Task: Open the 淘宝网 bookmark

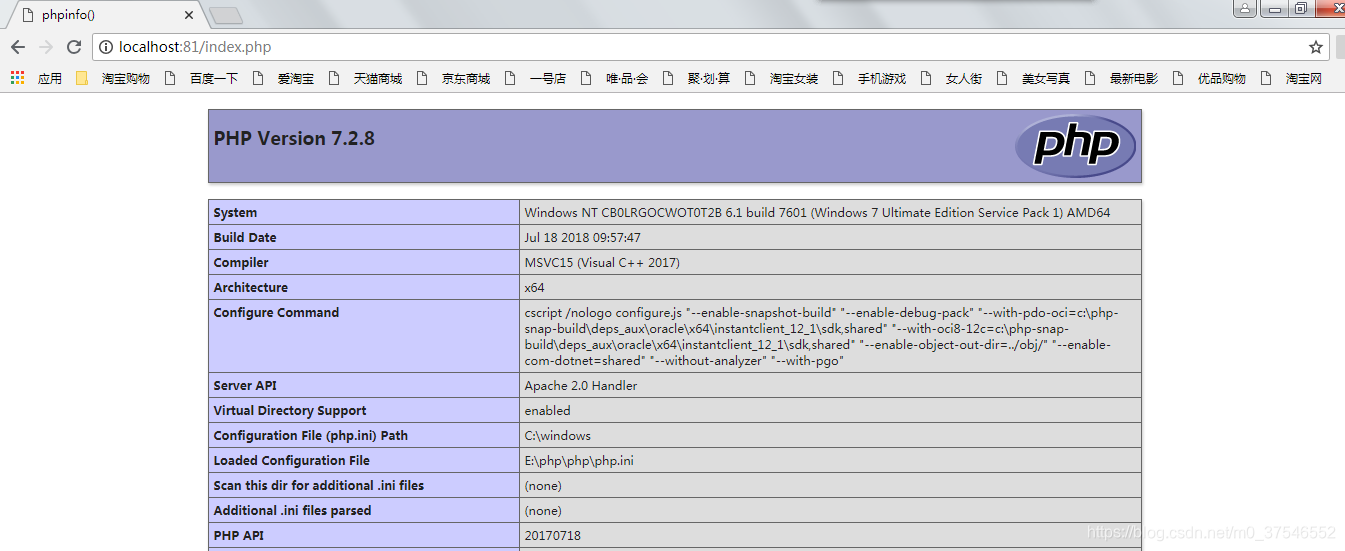Action: [1291, 78]
